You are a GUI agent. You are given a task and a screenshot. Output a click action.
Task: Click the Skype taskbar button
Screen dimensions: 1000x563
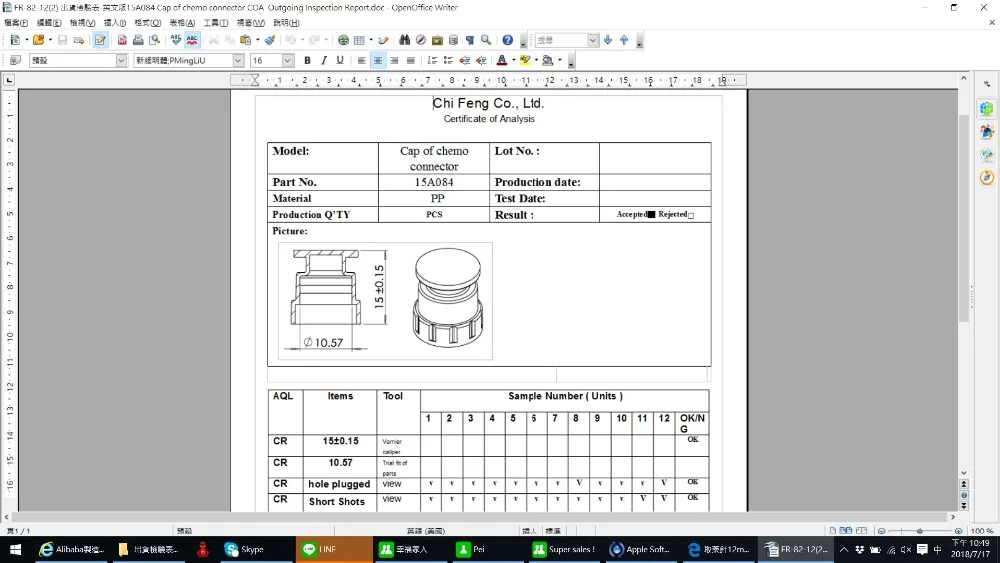coord(245,550)
